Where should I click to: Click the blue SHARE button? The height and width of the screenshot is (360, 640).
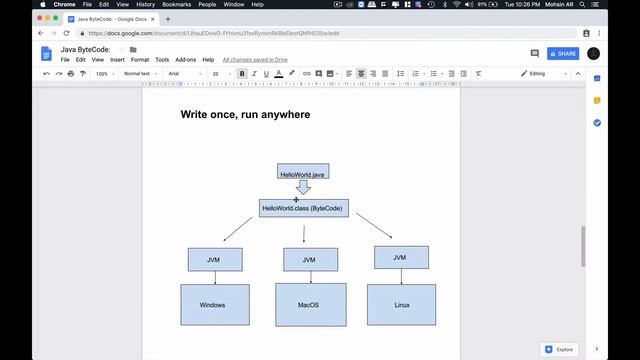tap(563, 53)
